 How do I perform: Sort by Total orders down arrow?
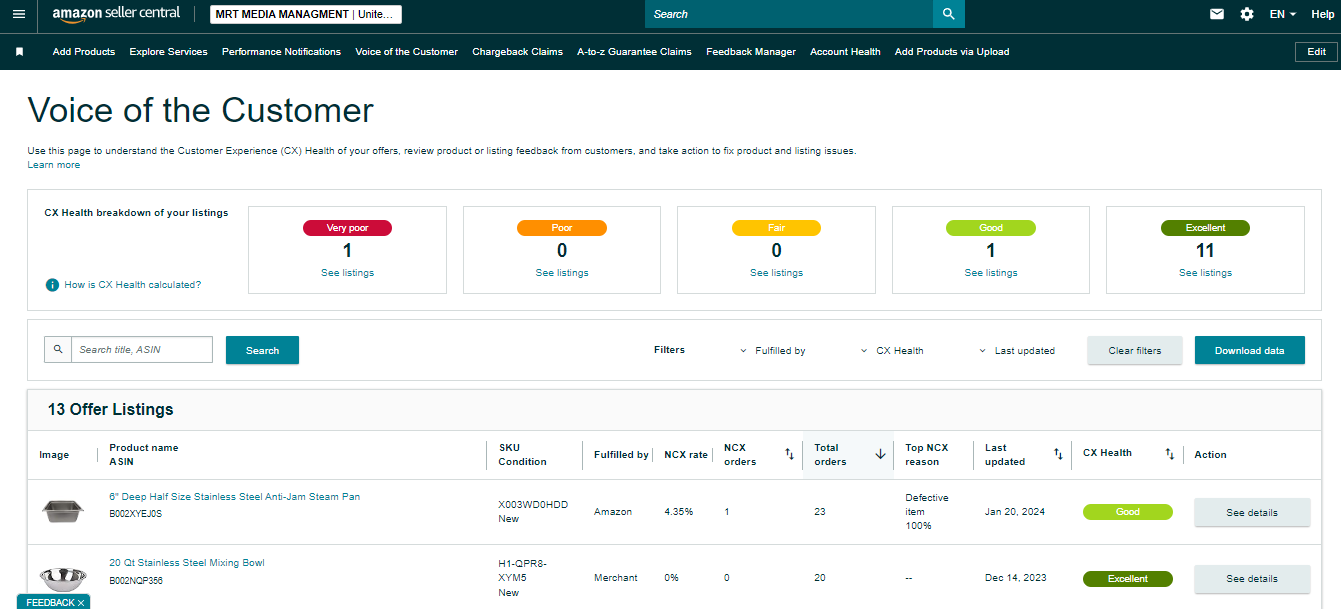(x=881, y=454)
